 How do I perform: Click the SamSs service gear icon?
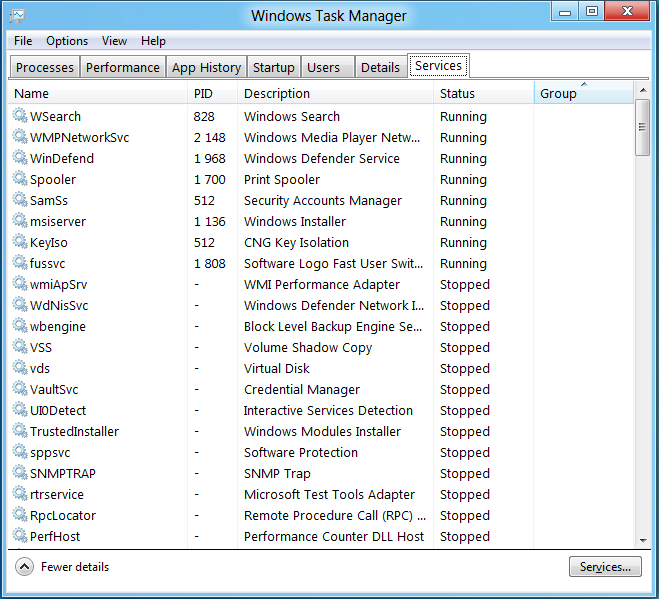click(x=20, y=199)
